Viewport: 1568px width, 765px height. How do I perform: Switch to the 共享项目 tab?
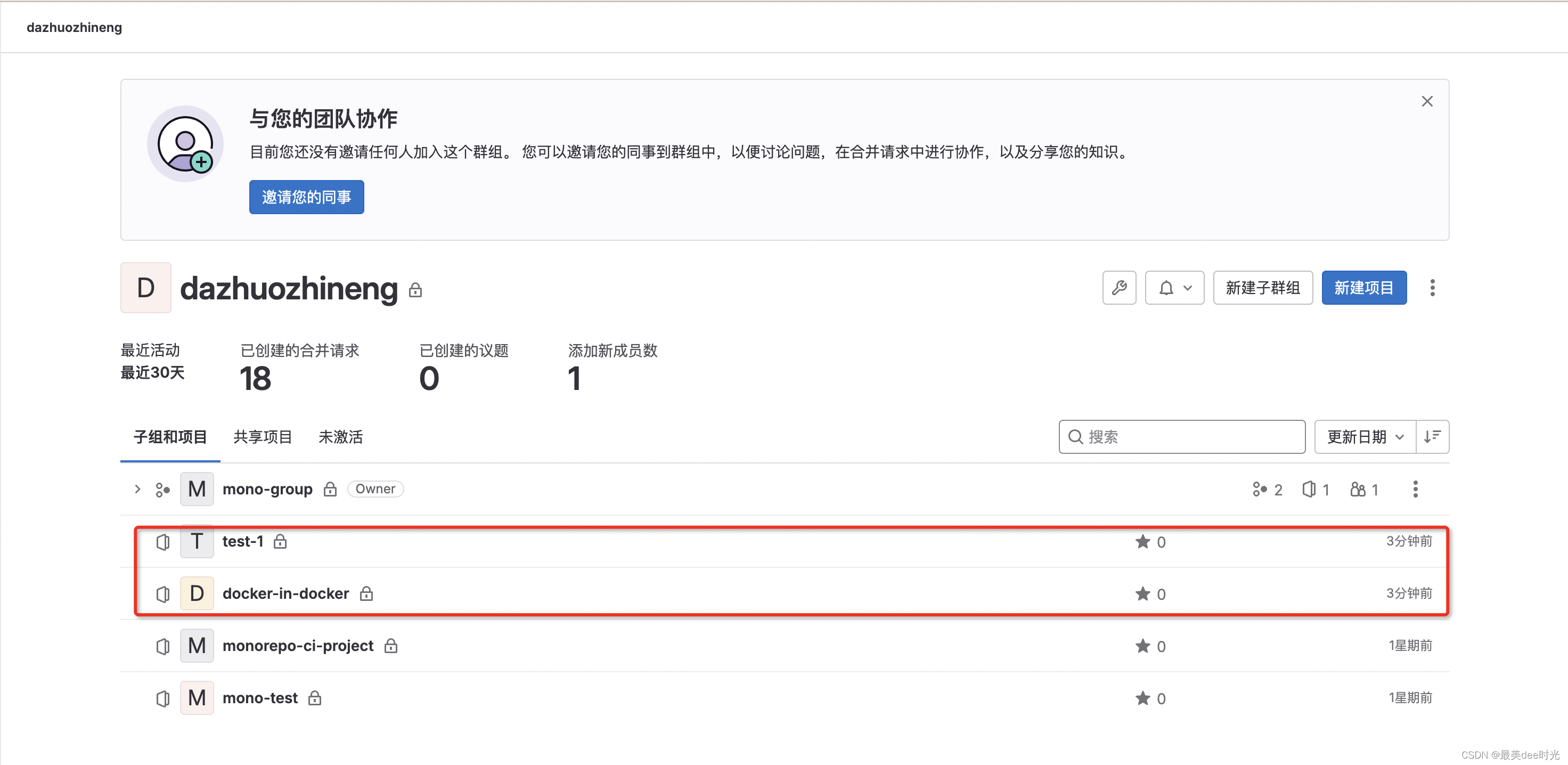click(x=263, y=437)
